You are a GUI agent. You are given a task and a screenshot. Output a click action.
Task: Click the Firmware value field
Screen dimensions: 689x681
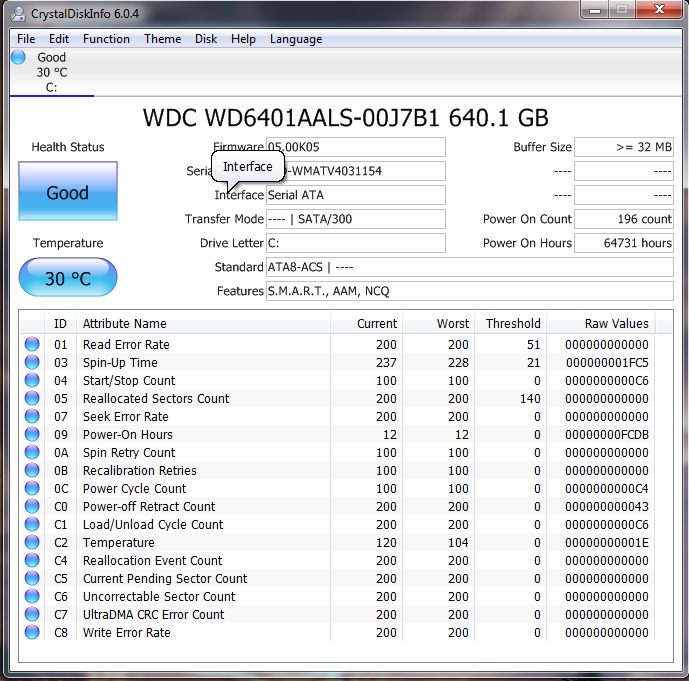[x=355, y=147]
